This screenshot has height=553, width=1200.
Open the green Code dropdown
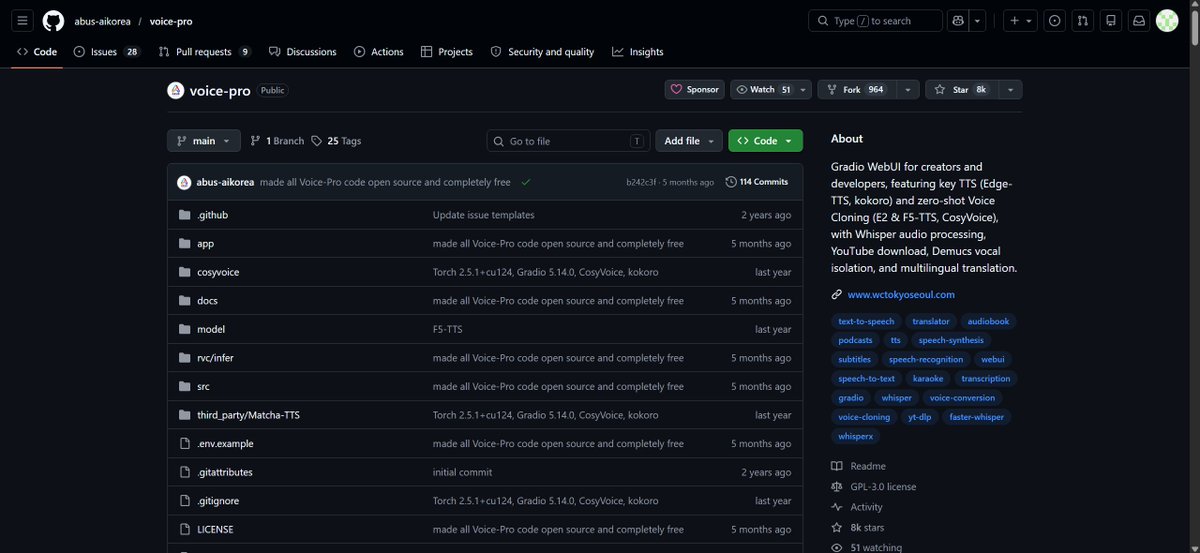coord(765,141)
